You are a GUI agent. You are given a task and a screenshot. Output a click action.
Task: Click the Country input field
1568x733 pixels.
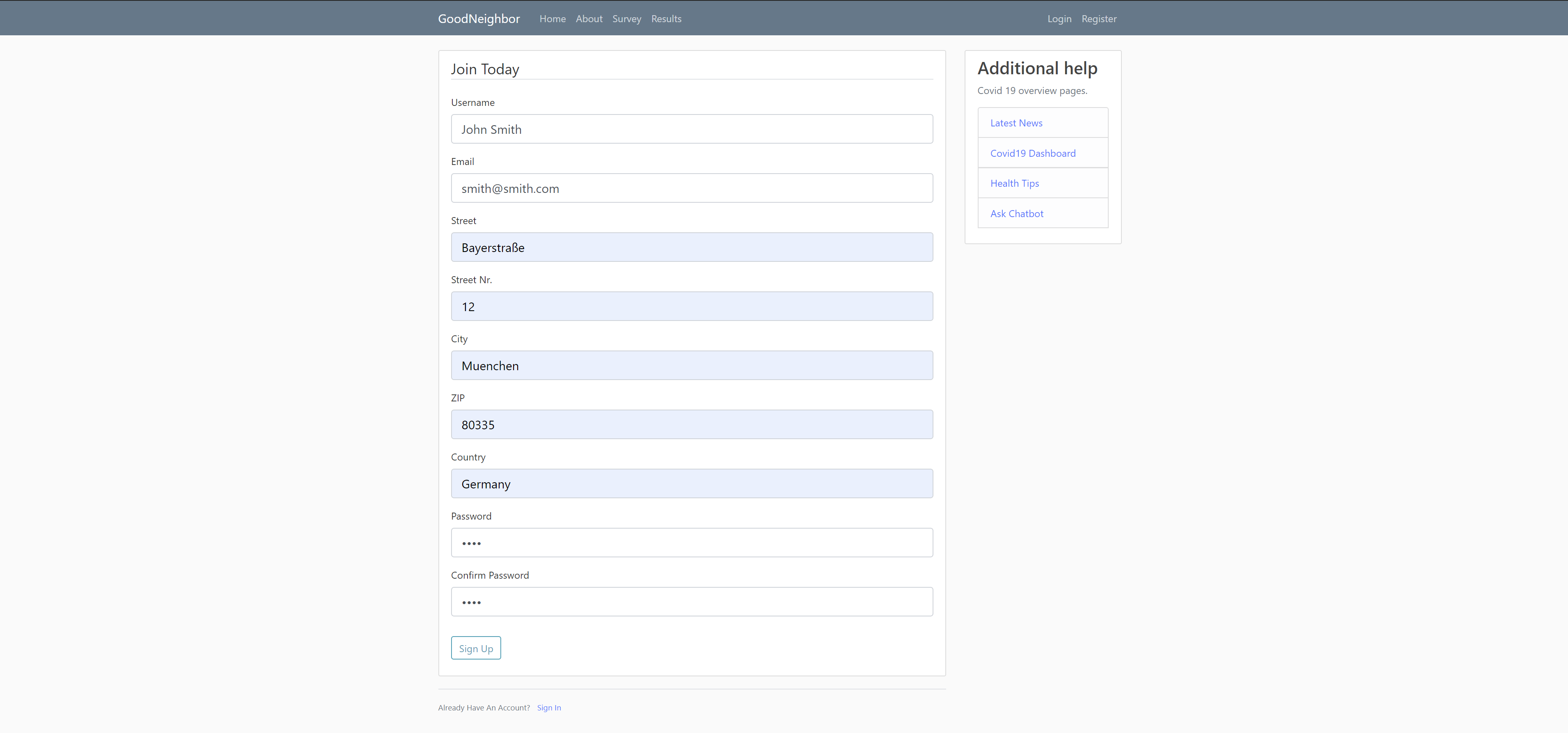[692, 483]
